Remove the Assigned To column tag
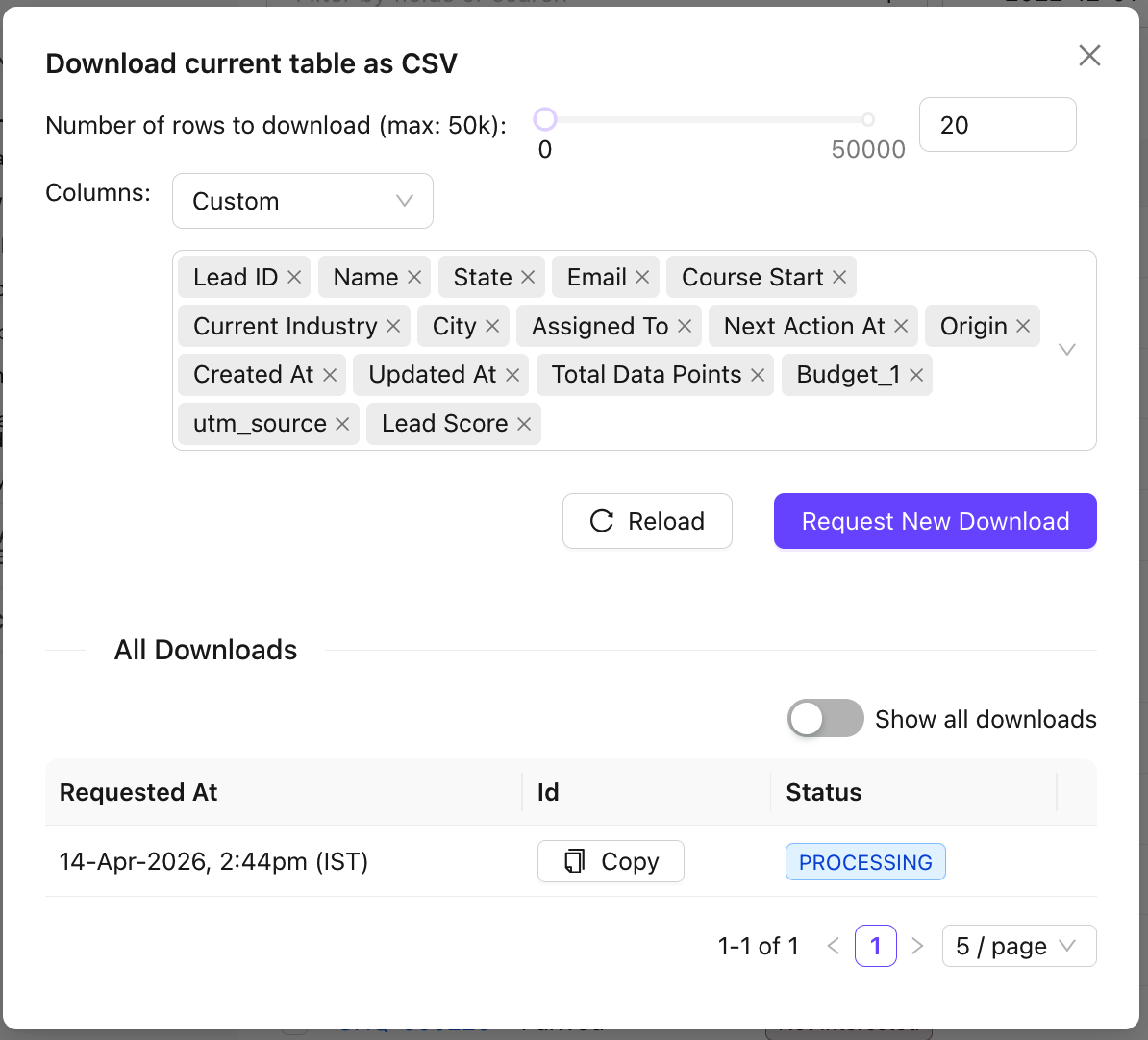This screenshot has width=1148, height=1040. pos(685,327)
